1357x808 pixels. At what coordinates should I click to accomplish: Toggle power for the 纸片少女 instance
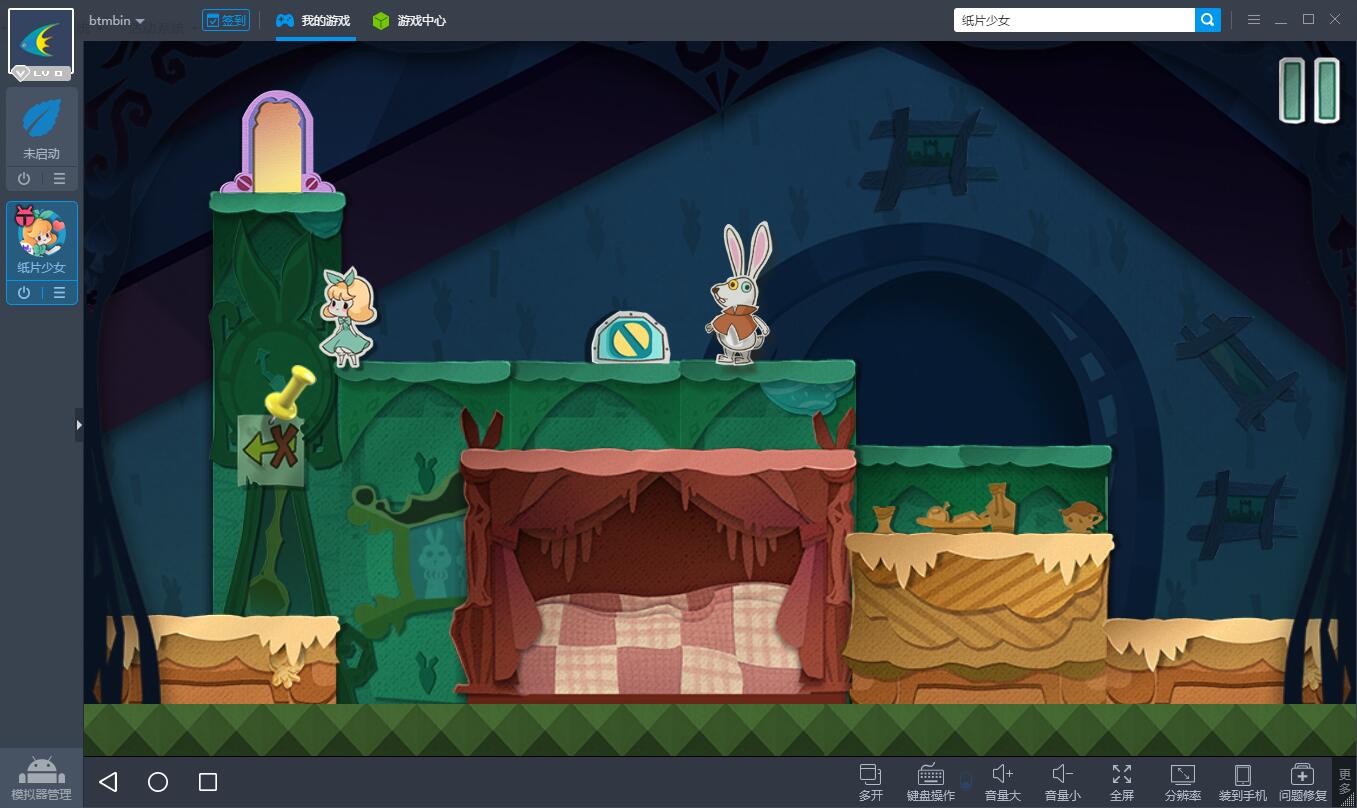click(x=24, y=293)
